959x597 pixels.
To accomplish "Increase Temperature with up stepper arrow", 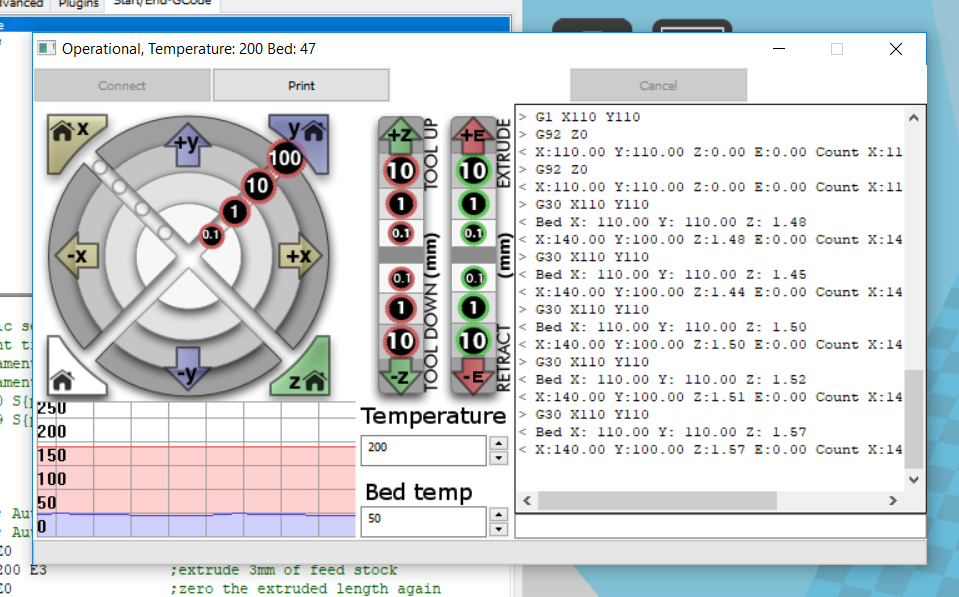I will click(498, 441).
